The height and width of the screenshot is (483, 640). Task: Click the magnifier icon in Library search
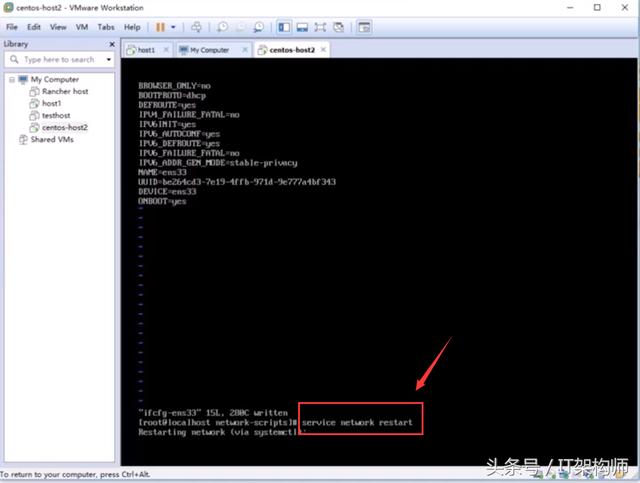pyautogui.click(x=14, y=60)
